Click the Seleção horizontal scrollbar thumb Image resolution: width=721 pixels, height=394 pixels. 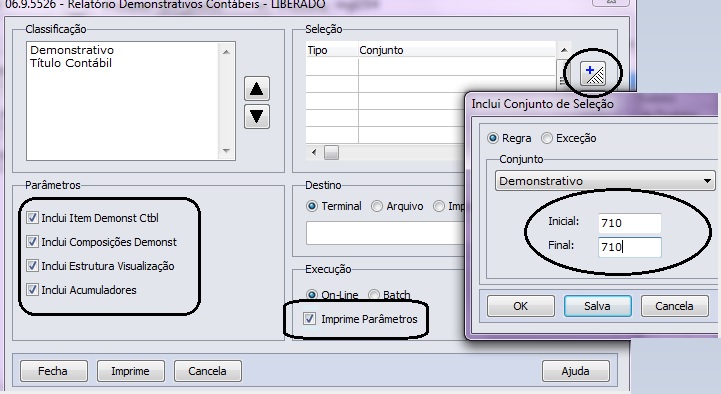pyautogui.click(x=331, y=152)
